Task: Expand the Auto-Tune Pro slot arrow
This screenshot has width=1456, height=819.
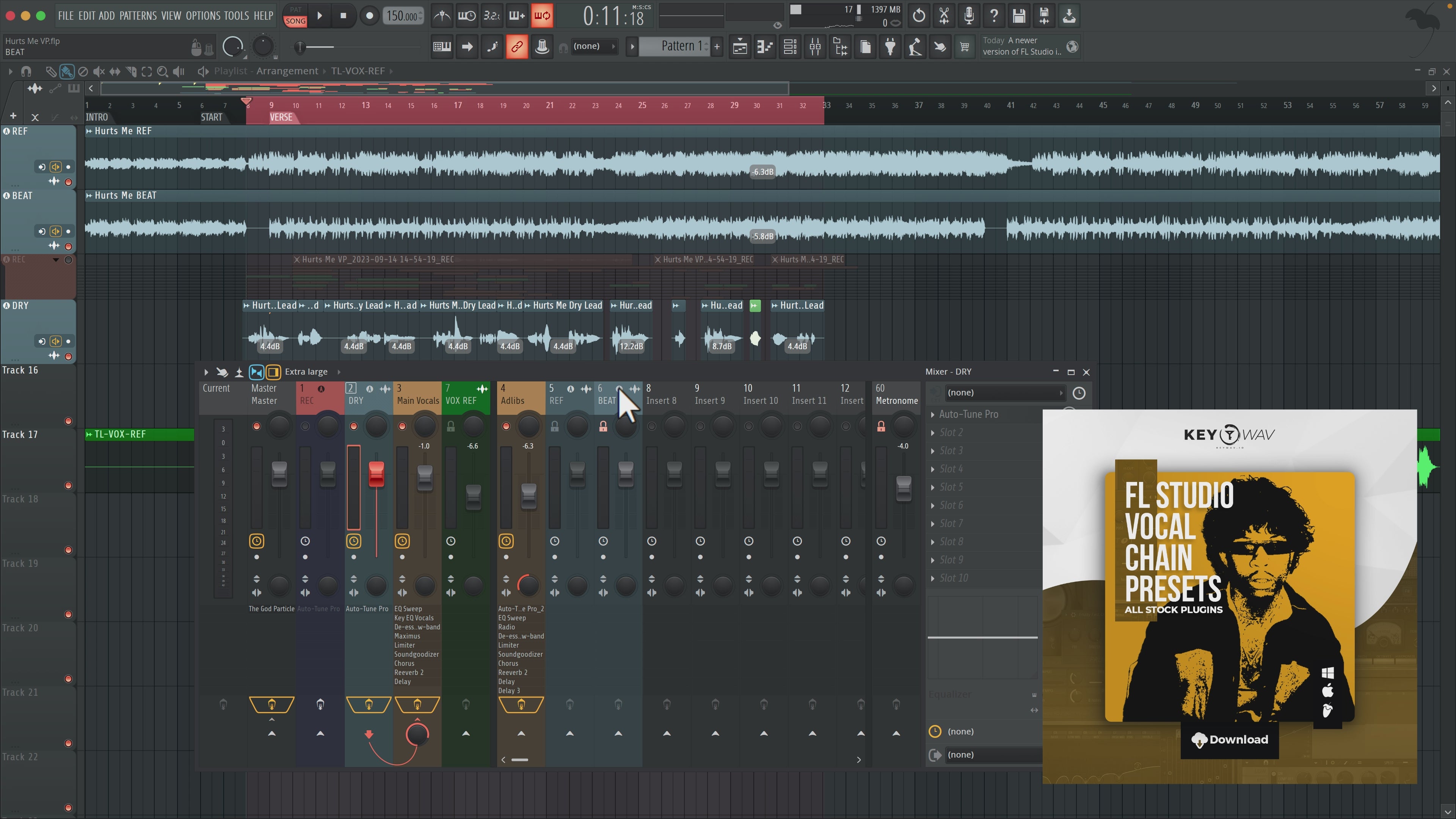Action: (x=933, y=414)
